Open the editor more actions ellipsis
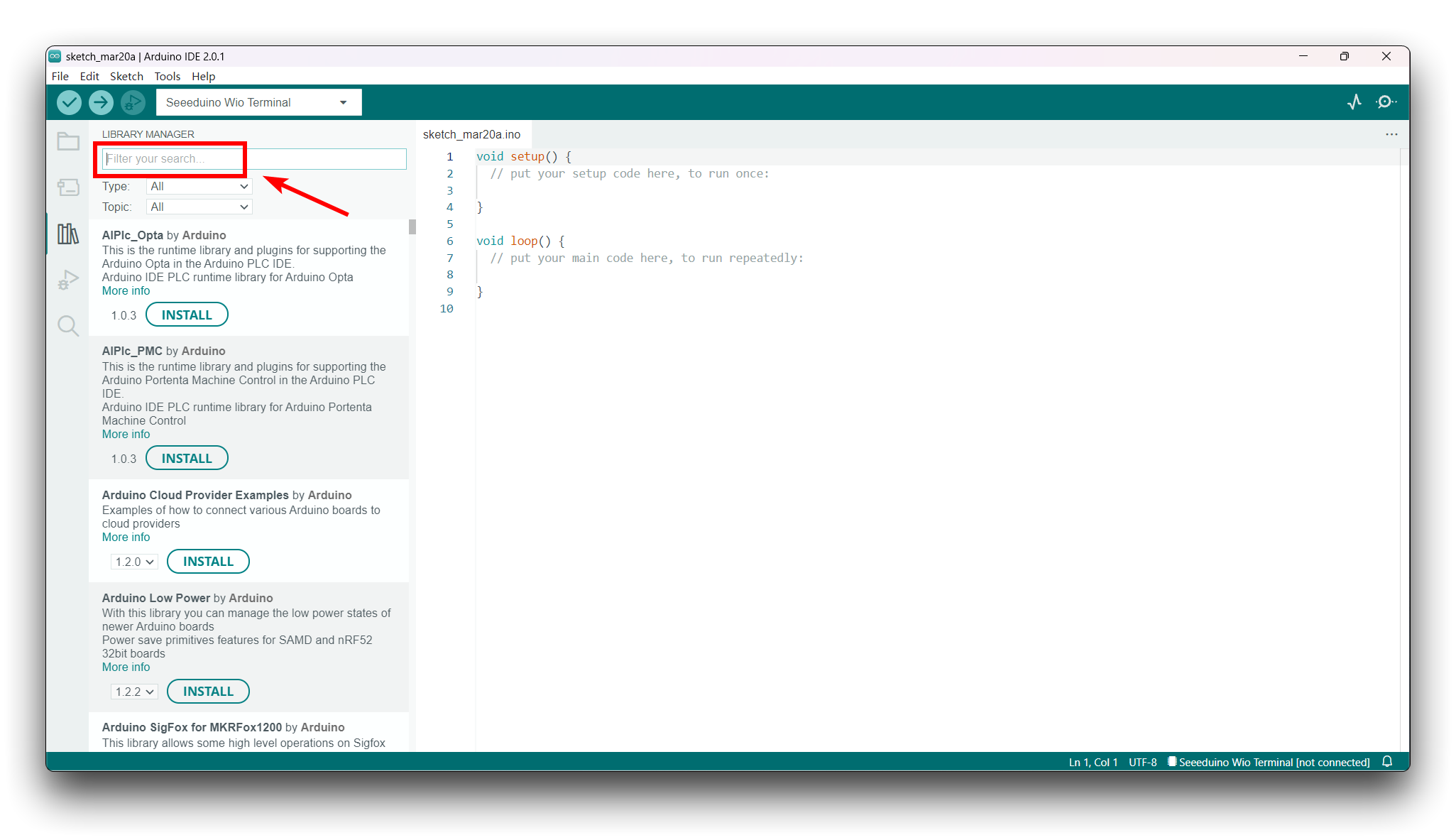Viewport: 1456px width, 840px height. tap(1391, 134)
